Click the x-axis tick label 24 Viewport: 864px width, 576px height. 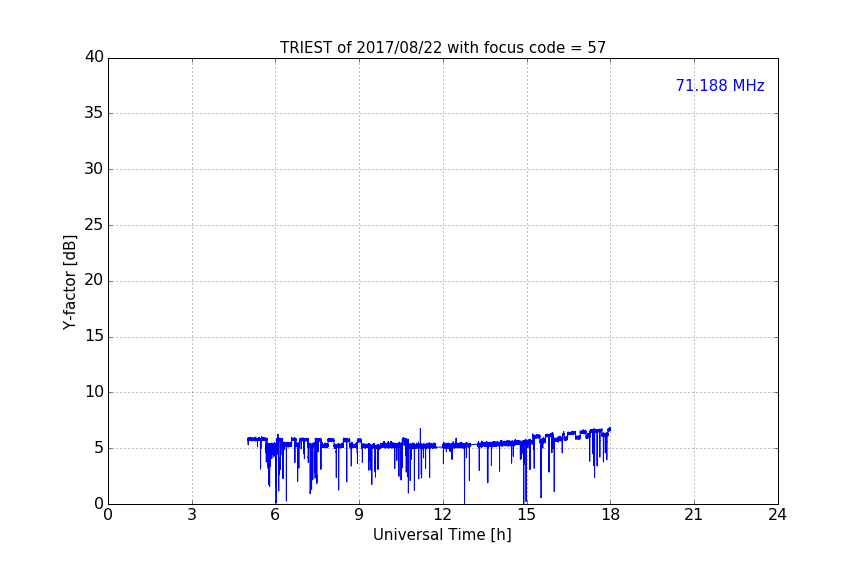point(777,515)
